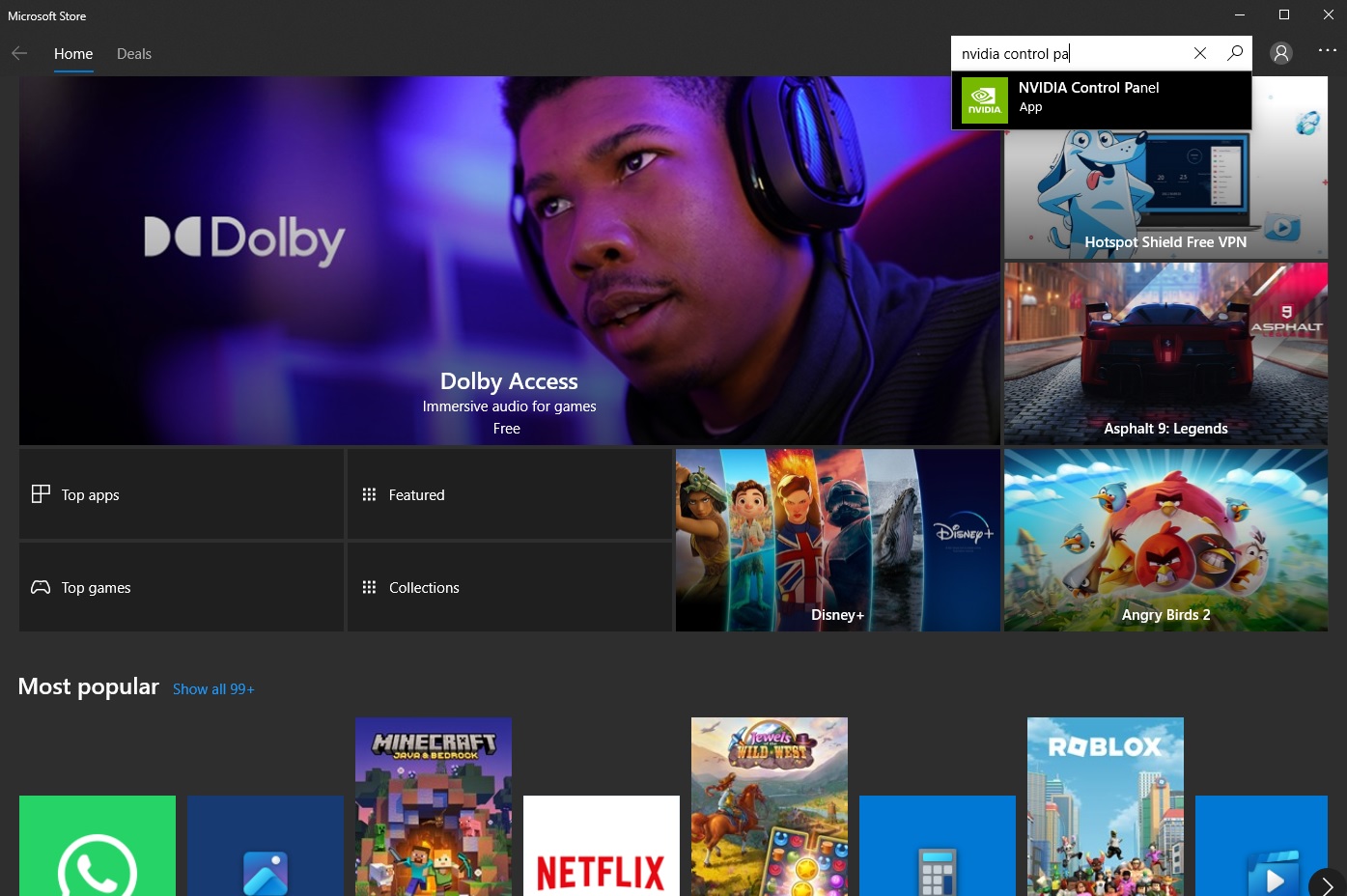Open Top games category
The width and height of the screenshot is (1347, 896).
coord(182,587)
